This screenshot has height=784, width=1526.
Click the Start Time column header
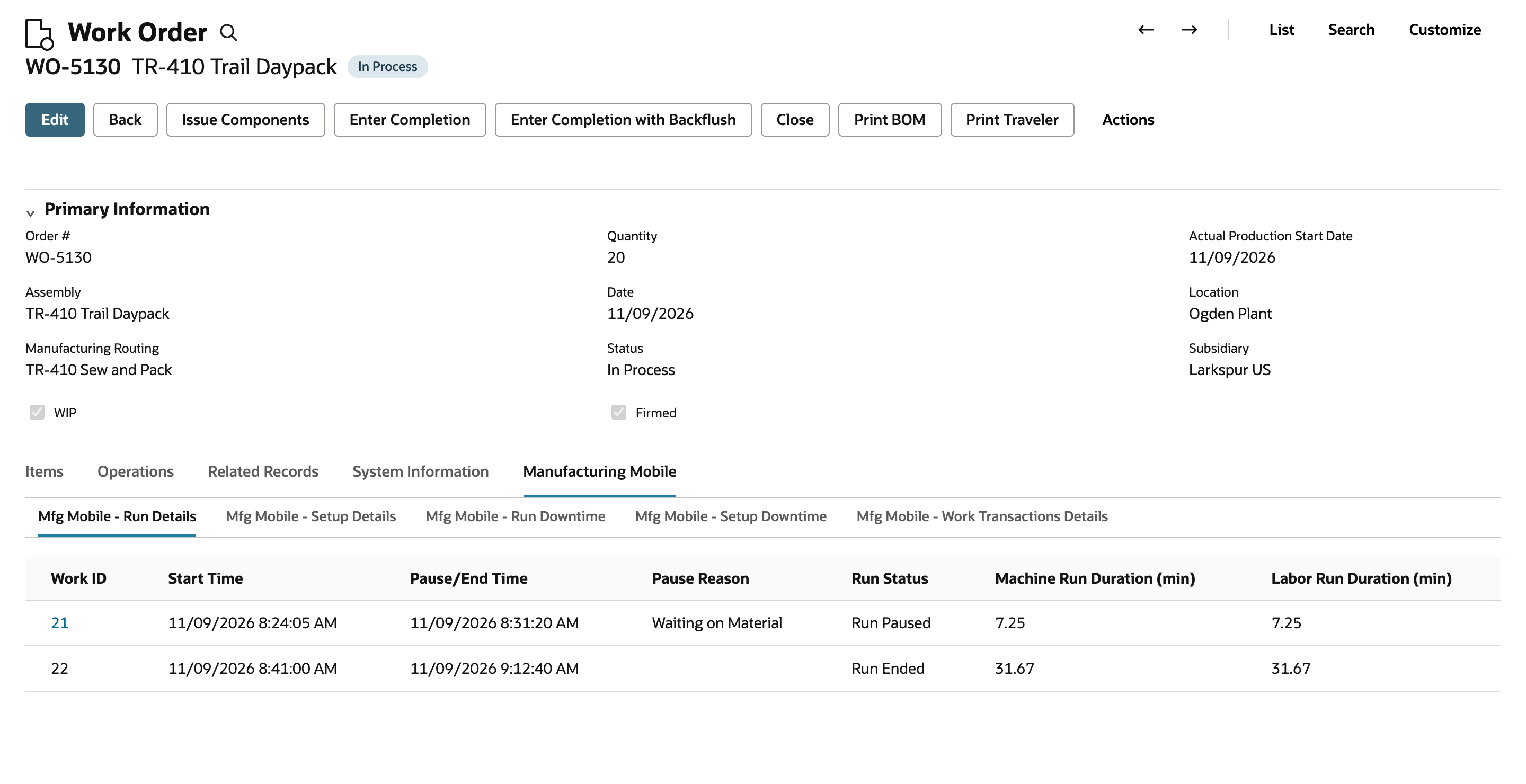pos(206,578)
